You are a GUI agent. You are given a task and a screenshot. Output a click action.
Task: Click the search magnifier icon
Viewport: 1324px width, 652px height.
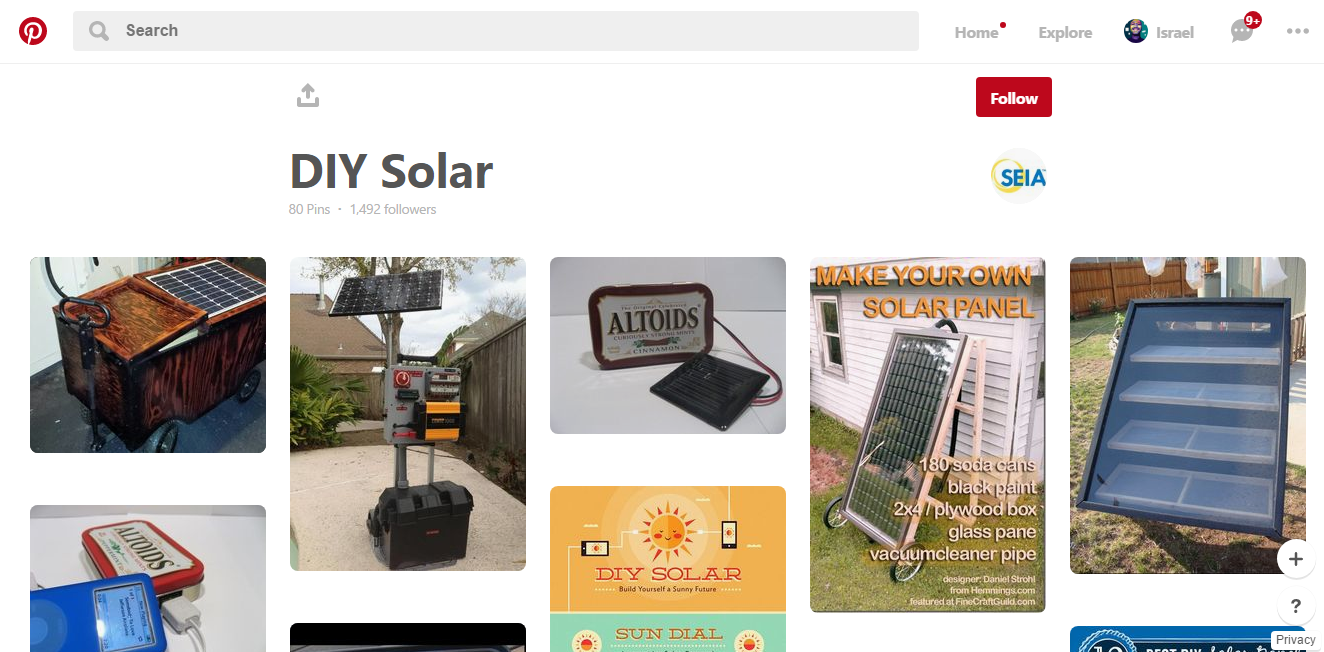click(x=99, y=31)
